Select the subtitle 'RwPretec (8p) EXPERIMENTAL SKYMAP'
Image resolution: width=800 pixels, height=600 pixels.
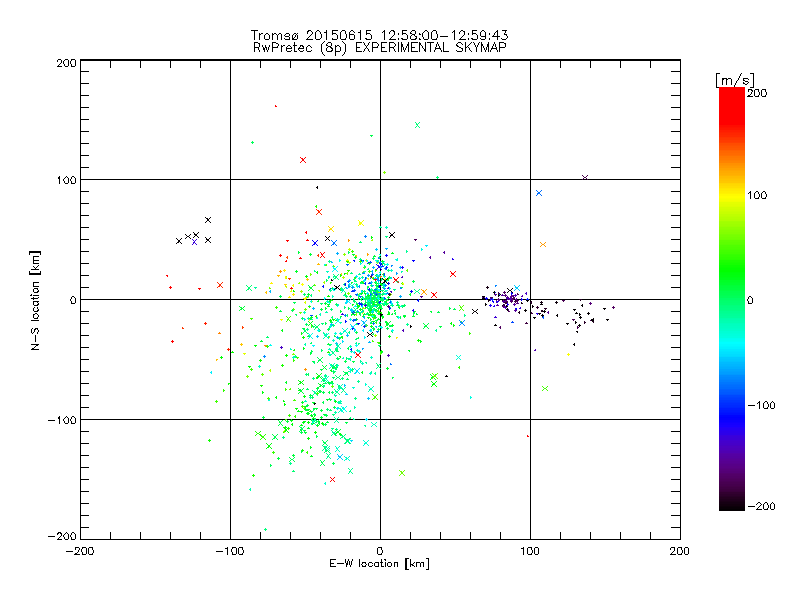(379, 48)
